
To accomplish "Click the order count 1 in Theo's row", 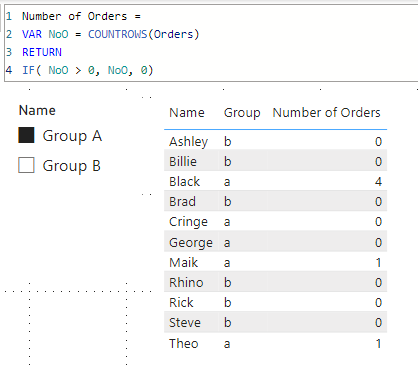I will tap(379, 343).
